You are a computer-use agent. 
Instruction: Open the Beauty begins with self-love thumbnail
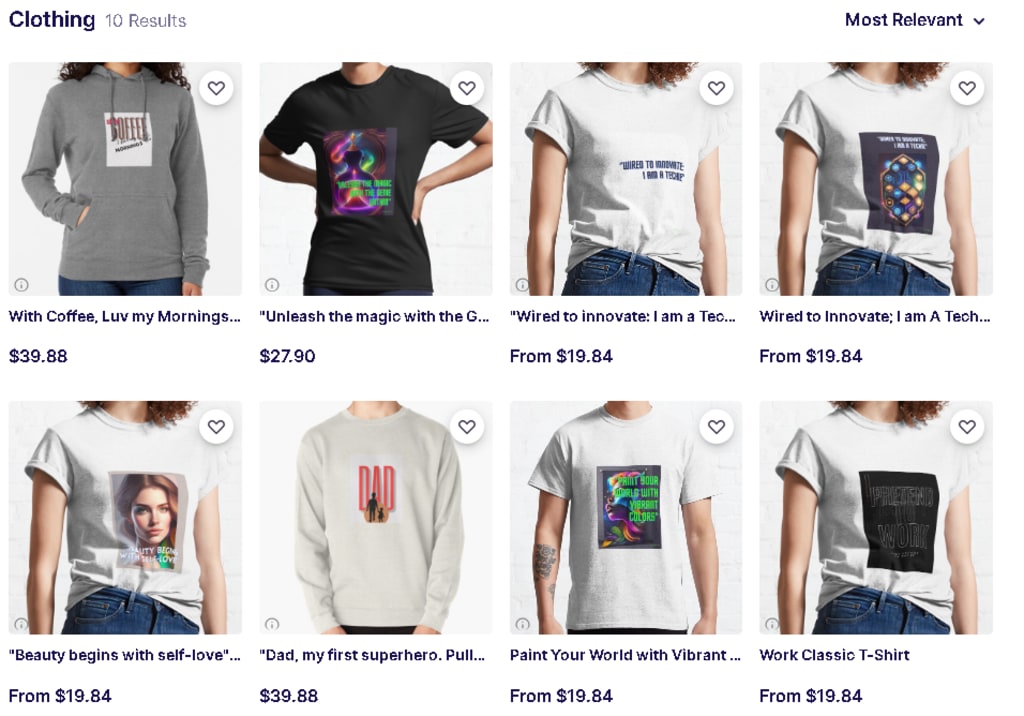pyautogui.click(x=125, y=517)
